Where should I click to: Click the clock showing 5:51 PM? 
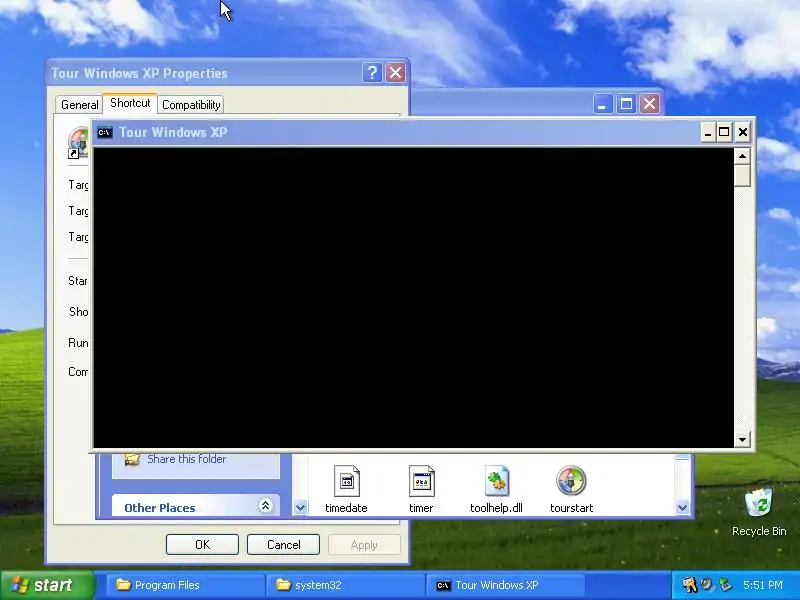763,585
